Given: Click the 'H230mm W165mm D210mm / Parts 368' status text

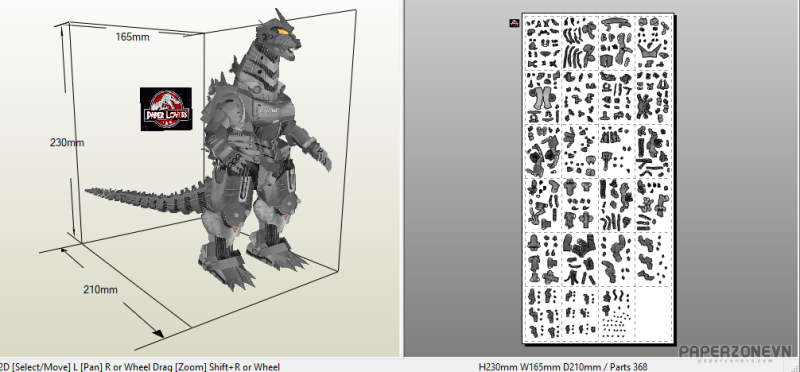Looking at the screenshot, I should (563, 366).
